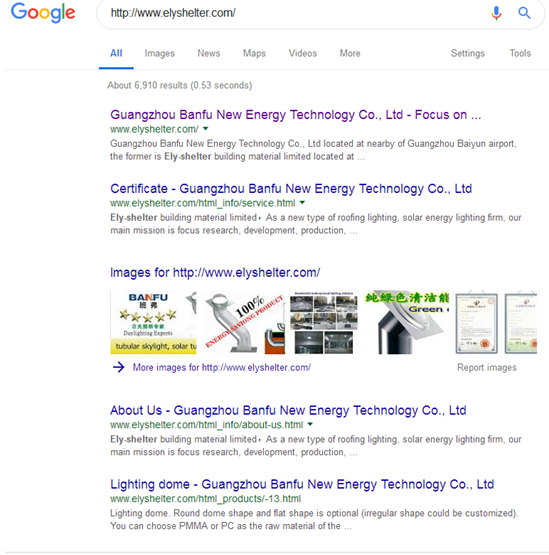Open the Green Chinese text tubular skylight thumbnail
Image resolution: width=549 pixels, height=555 pixels.
[406, 322]
